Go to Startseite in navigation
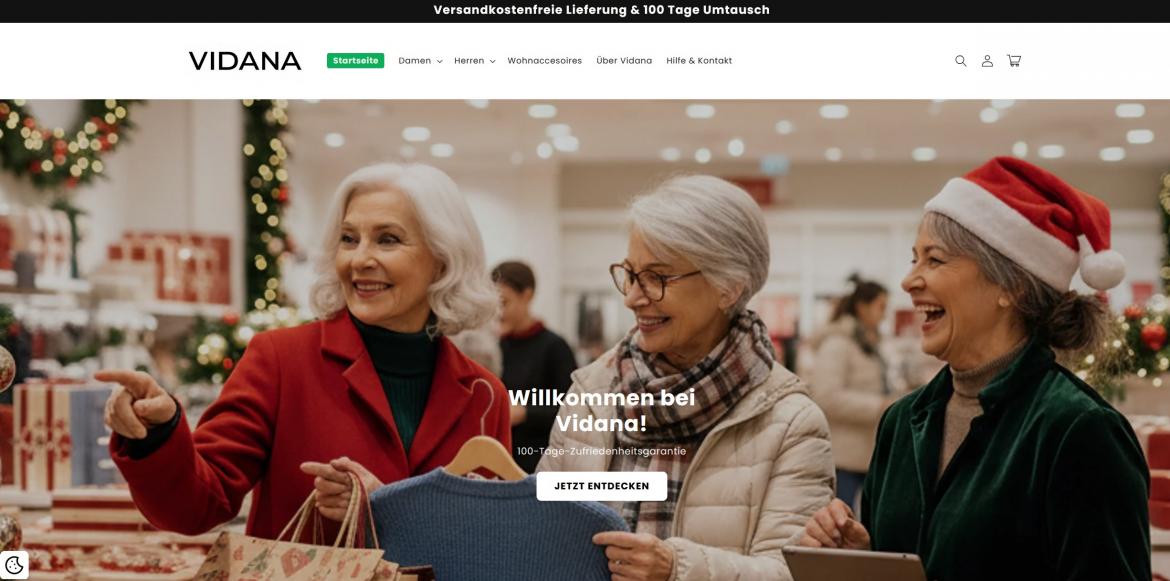This screenshot has width=1170, height=581. pyautogui.click(x=355, y=60)
